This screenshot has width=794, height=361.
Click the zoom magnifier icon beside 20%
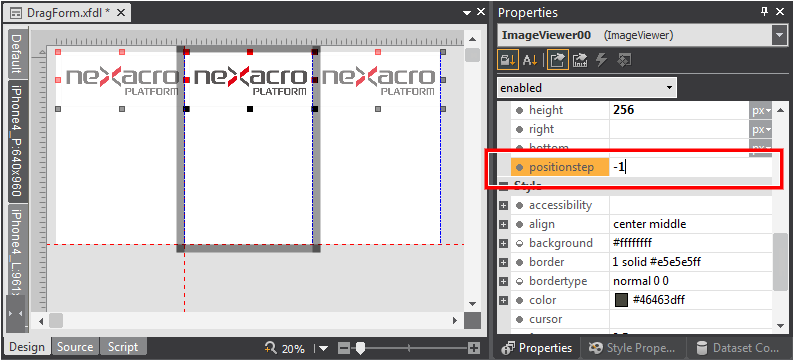[x=271, y=348]
